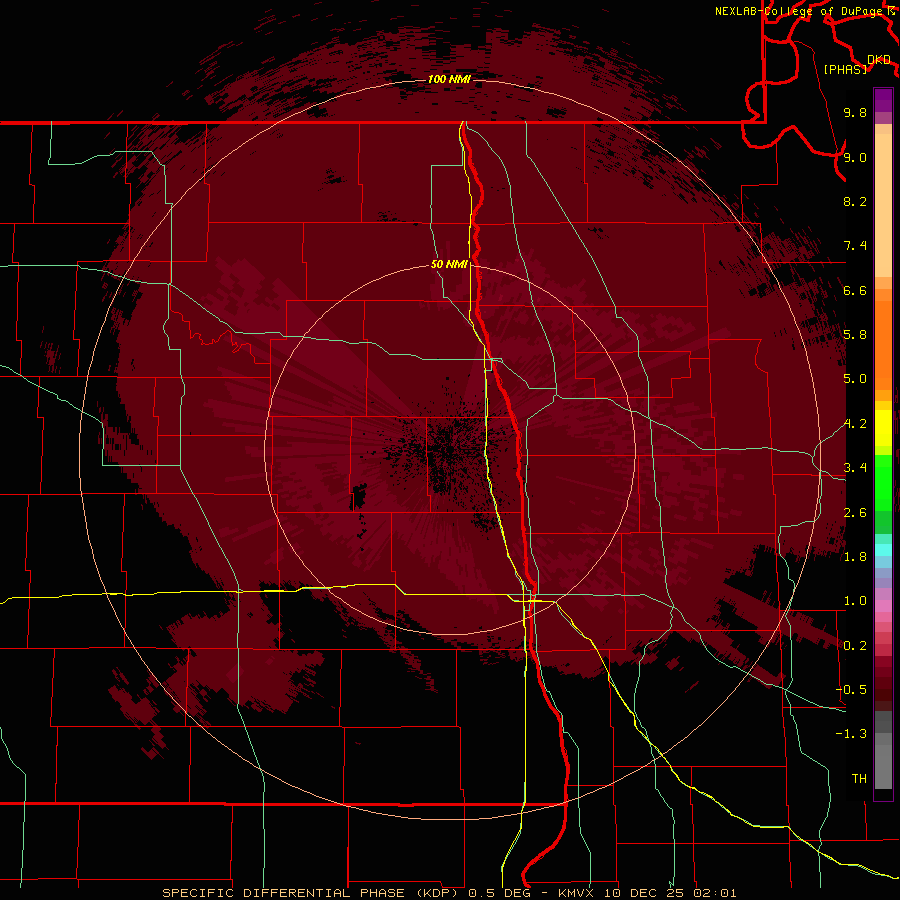Pick the peach segment of the color bar
900x900 pixels.
click(883, 205)
